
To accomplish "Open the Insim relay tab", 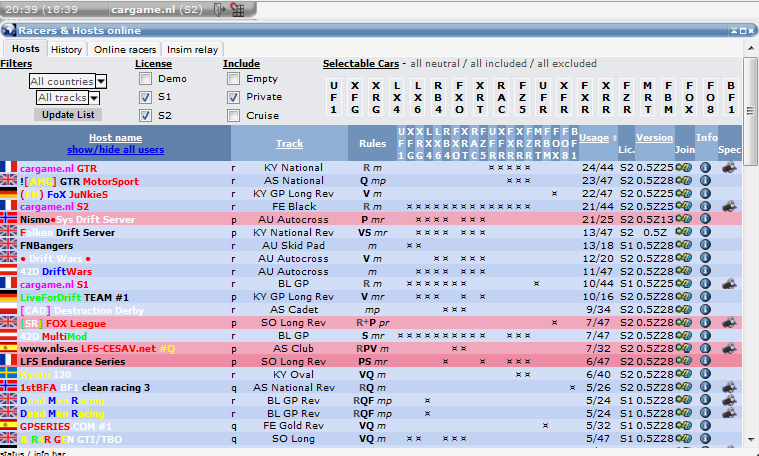I will (192, 49).
